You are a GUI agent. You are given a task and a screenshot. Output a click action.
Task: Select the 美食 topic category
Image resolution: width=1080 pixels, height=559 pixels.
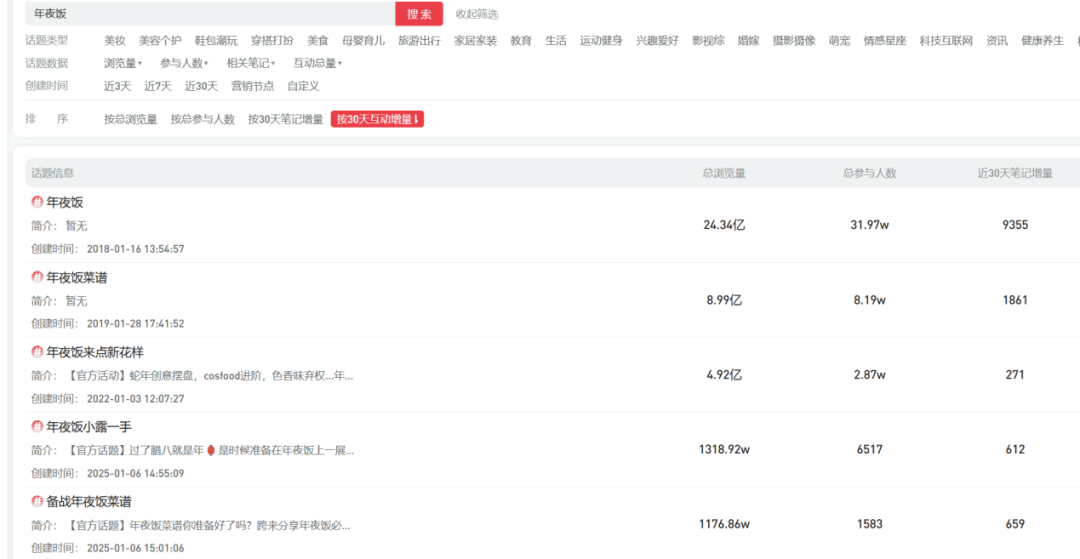pos(317,41)
